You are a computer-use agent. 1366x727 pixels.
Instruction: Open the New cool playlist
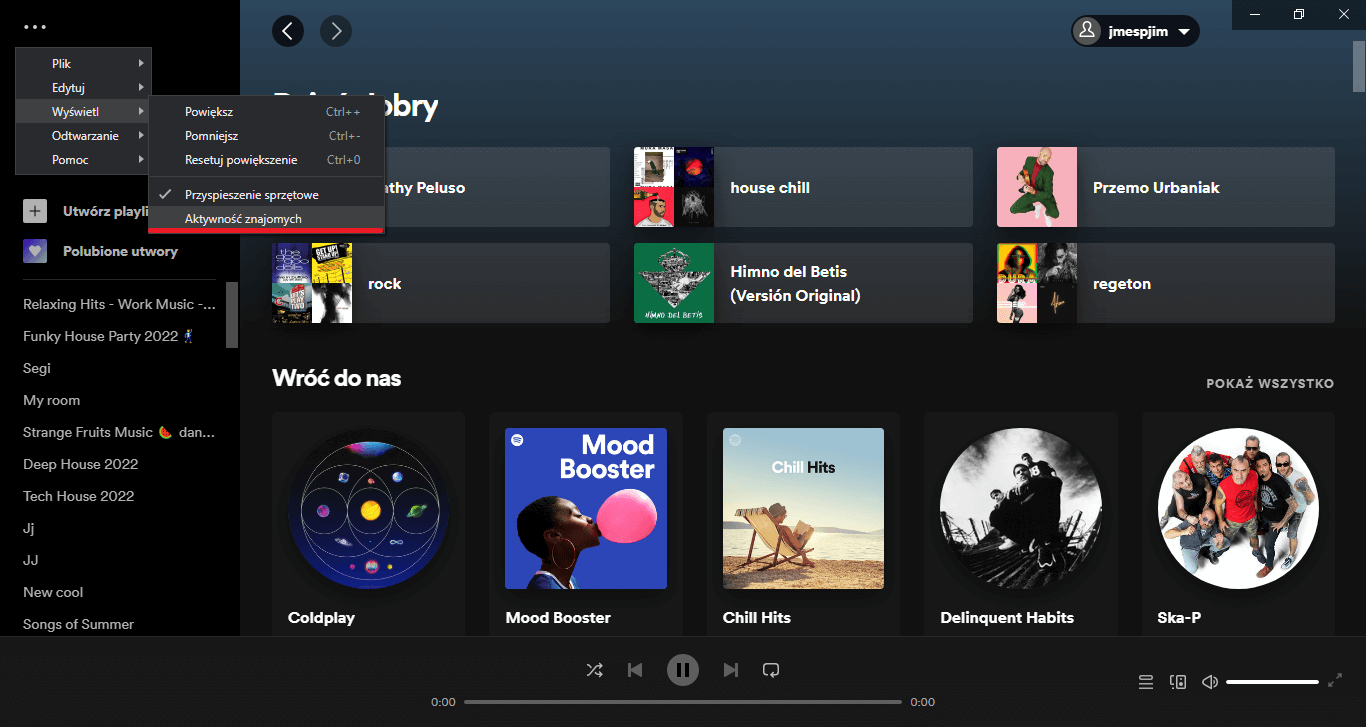click(x=53, y=592)
